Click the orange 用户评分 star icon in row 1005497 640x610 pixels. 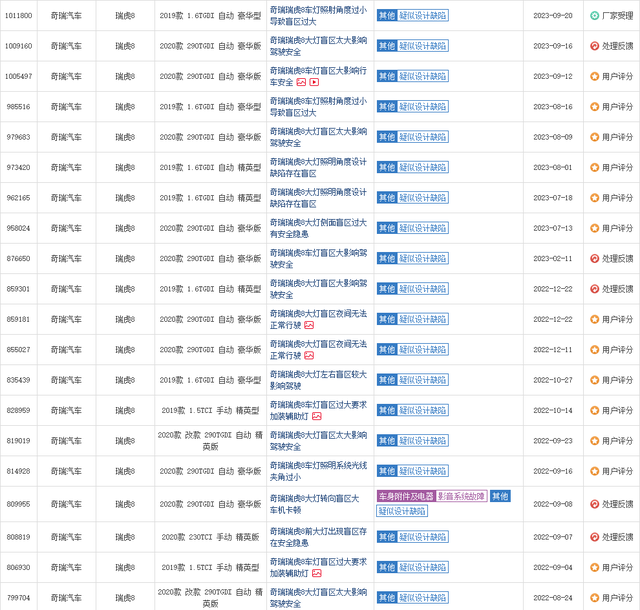(x=595, y=76)
